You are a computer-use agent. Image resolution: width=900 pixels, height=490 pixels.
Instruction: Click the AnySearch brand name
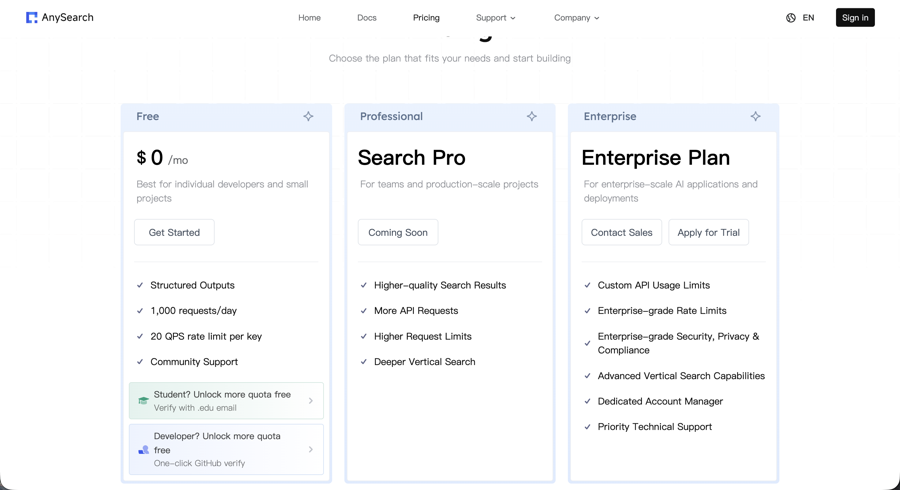click(67, 18)
